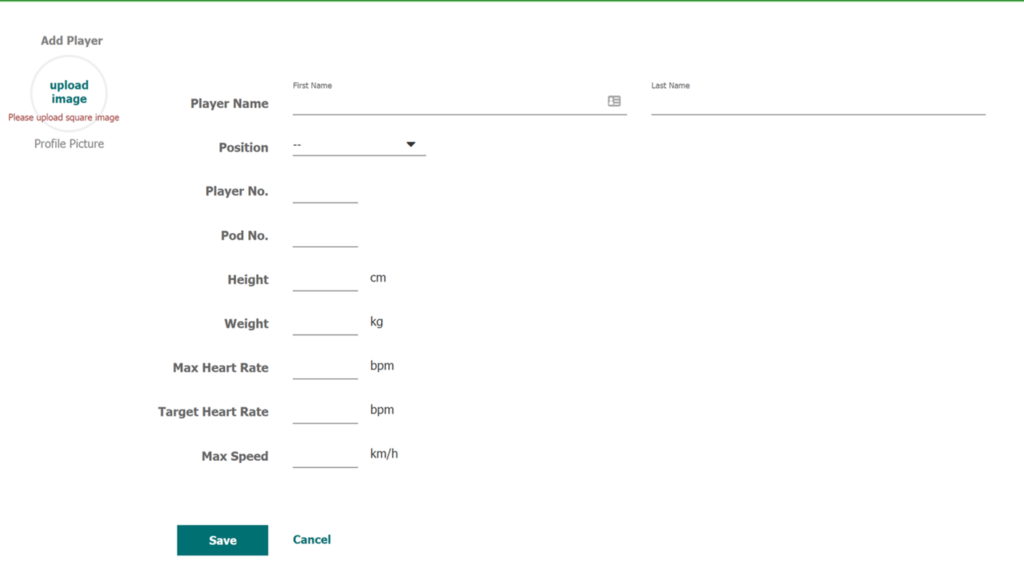
Task: Click the 'Target Heart Rate' label
Action: click(213, 412)
